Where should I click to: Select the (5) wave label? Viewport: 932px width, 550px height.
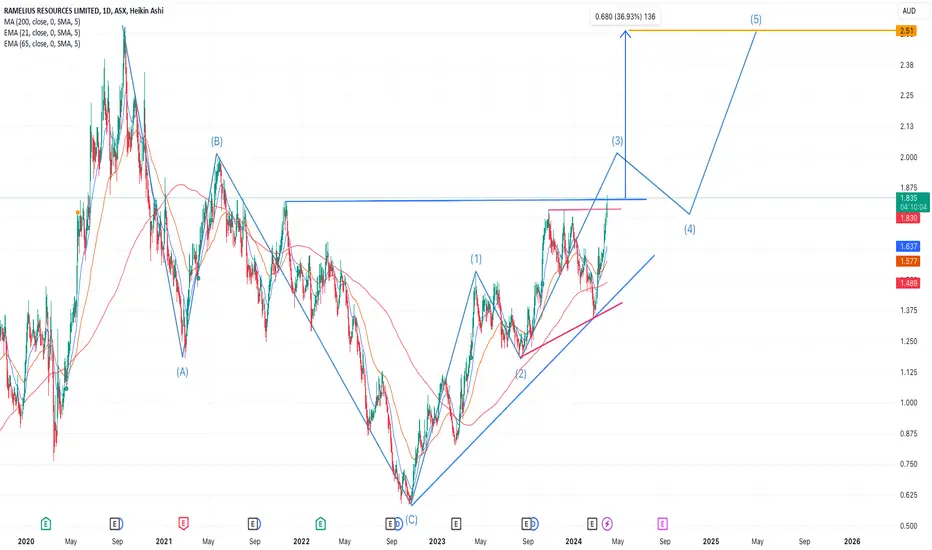point(755,19)
